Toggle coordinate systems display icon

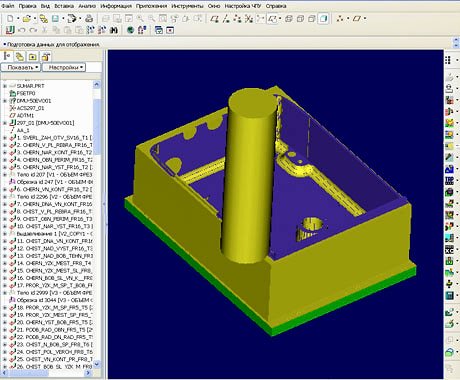249,19
